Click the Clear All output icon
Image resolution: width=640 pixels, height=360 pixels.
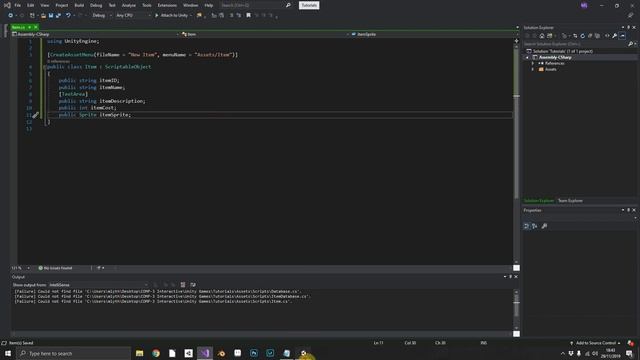(183, 285)
